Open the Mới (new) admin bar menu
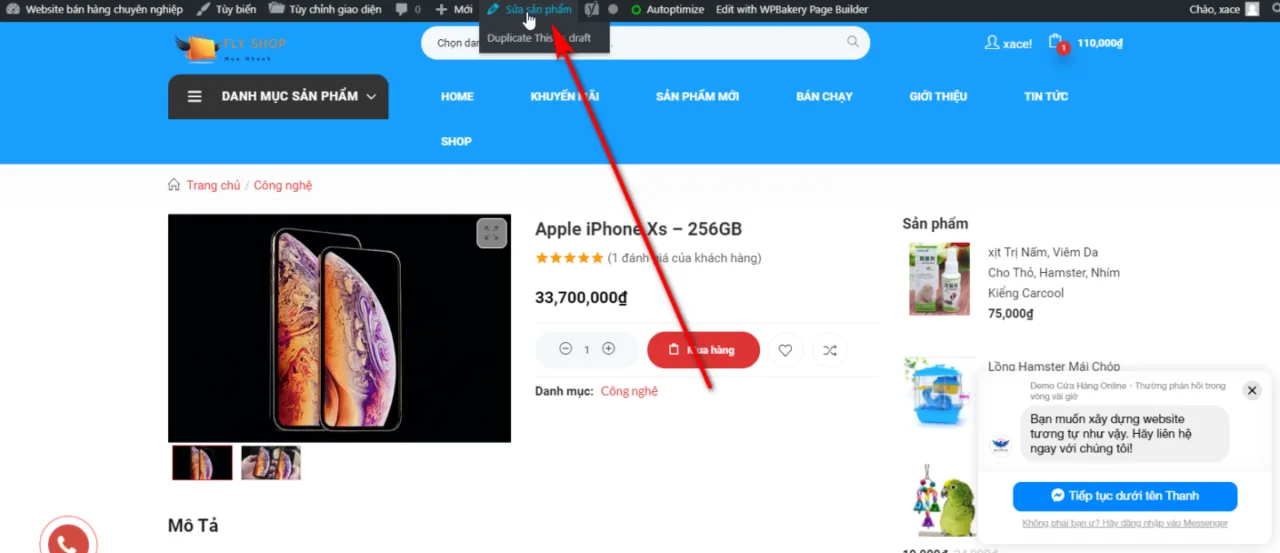Screen dimensions: 1280x553 pyautogui.click(x=454, y=9)
